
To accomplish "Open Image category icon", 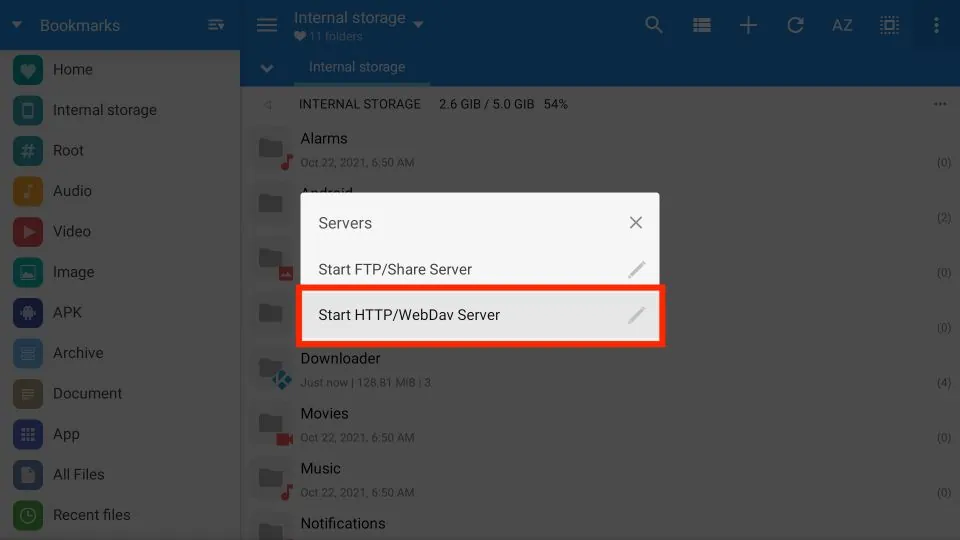I will pyautogui.click(x=28, y=272).
